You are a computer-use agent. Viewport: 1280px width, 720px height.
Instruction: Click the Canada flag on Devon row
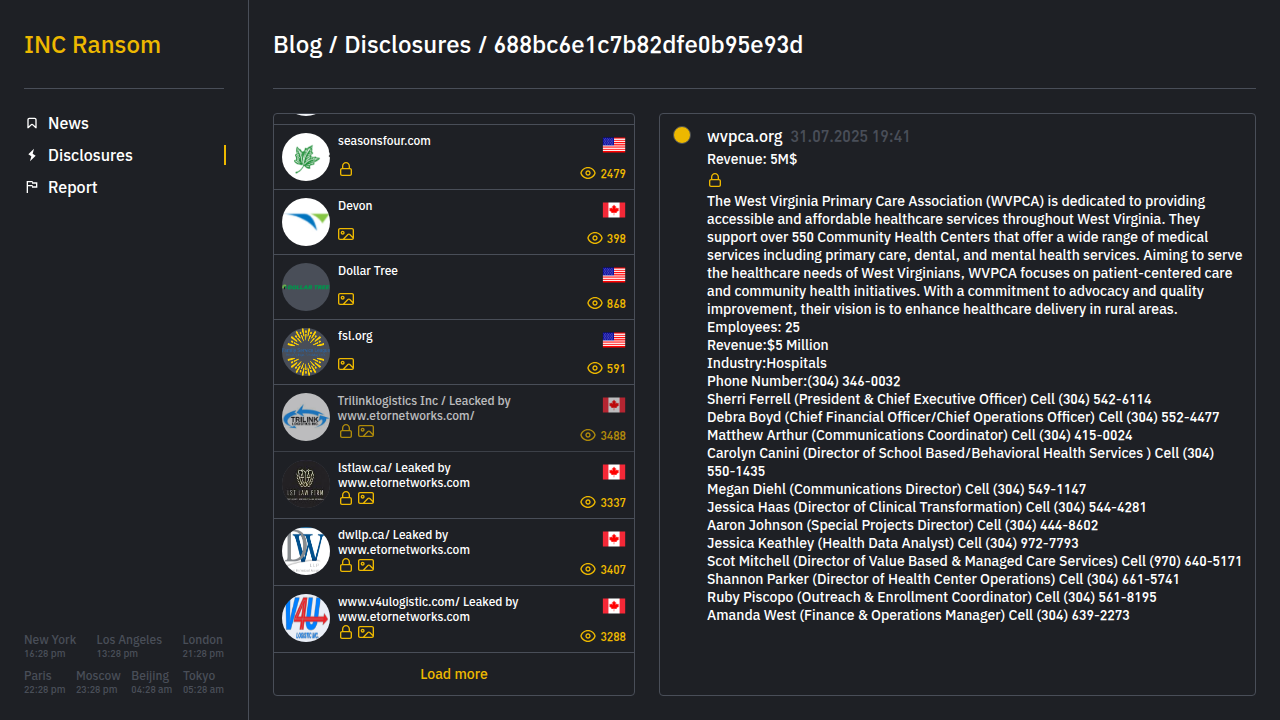[614, 210]
